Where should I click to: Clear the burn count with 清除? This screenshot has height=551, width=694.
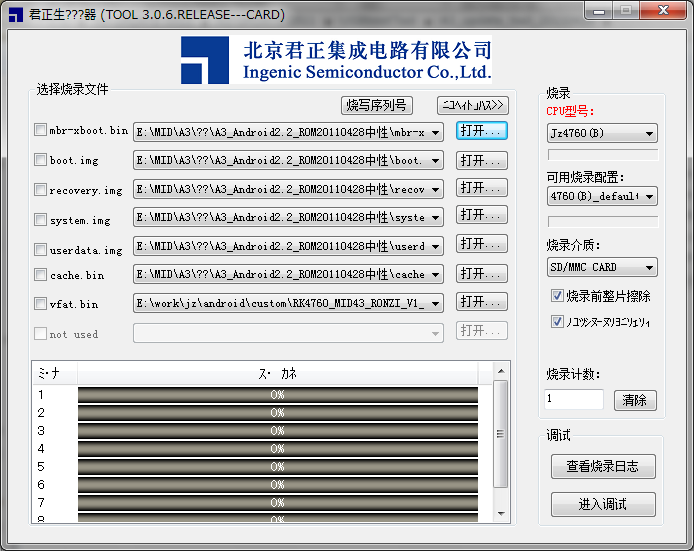point(635,400)
